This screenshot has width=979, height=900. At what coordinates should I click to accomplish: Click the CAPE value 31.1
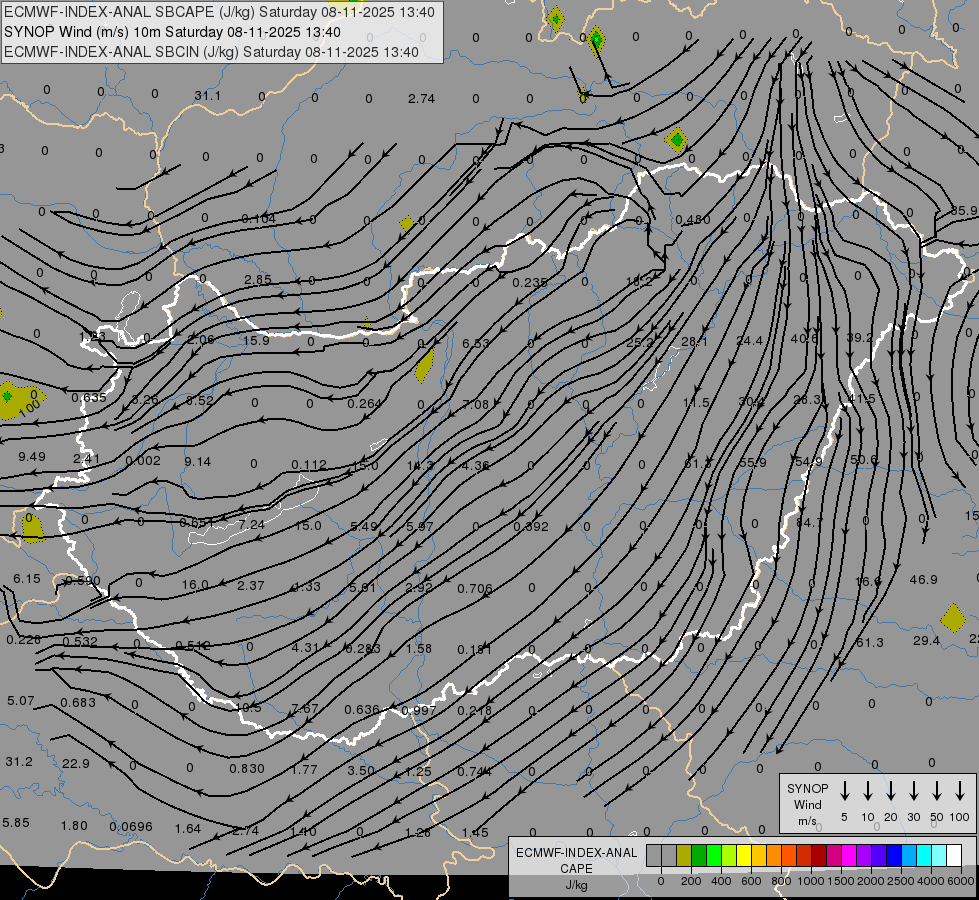point(207,96)
